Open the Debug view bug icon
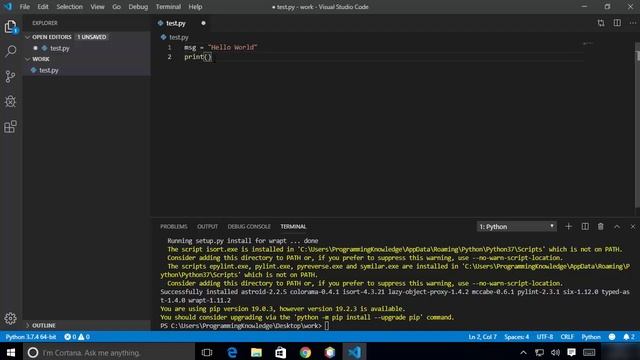This screenshot has height=360, width=640. [x=11, y=101]
